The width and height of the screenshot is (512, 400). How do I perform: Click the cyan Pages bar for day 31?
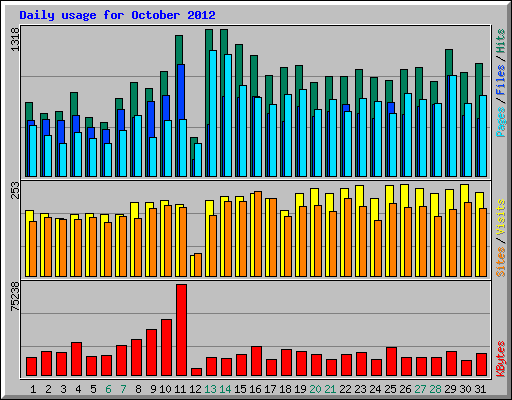click(483, 136)
